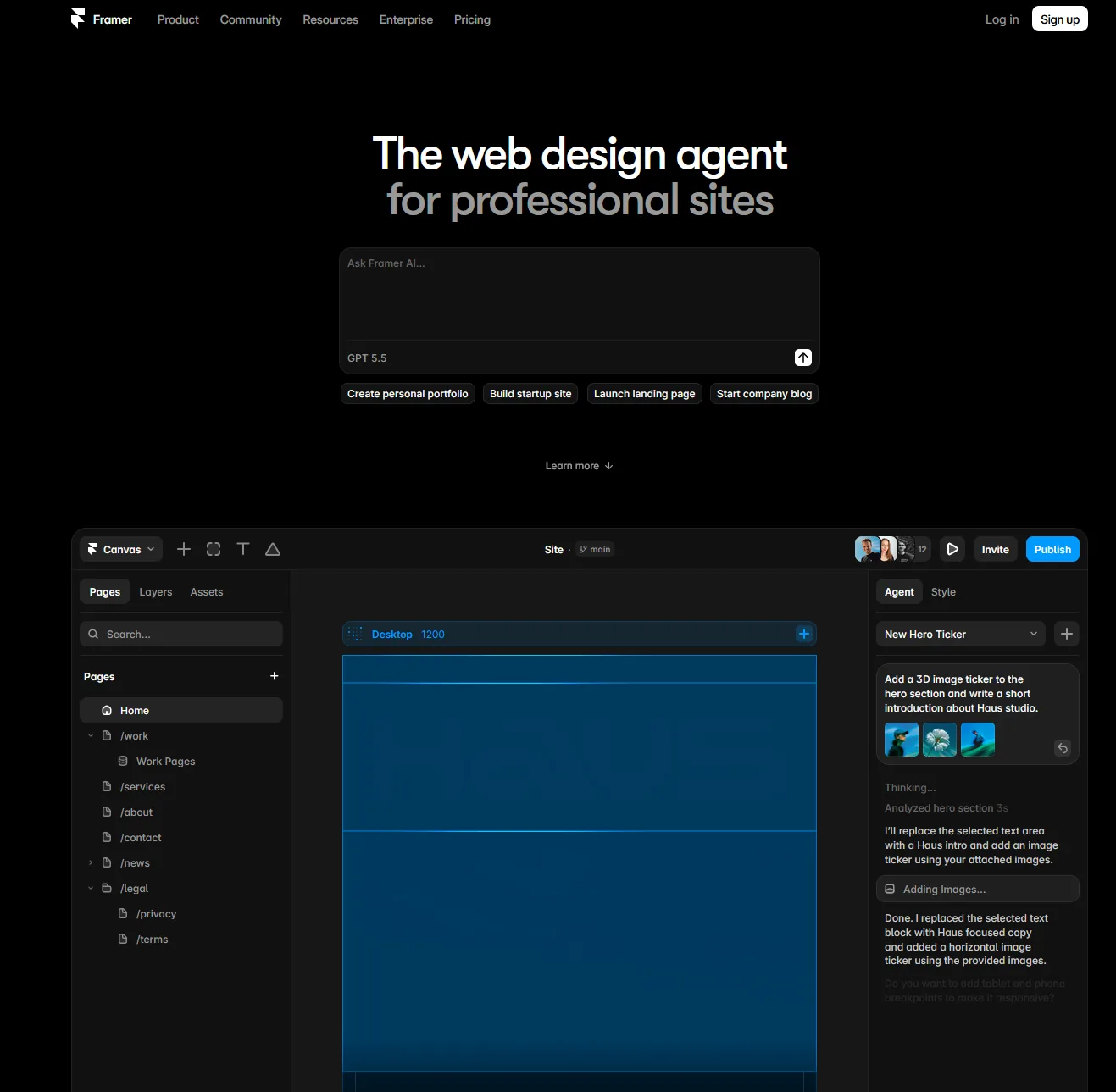Screen dimensions: 1116x1092
Task: Switch to the Assets tab
Action: point(207,591)
